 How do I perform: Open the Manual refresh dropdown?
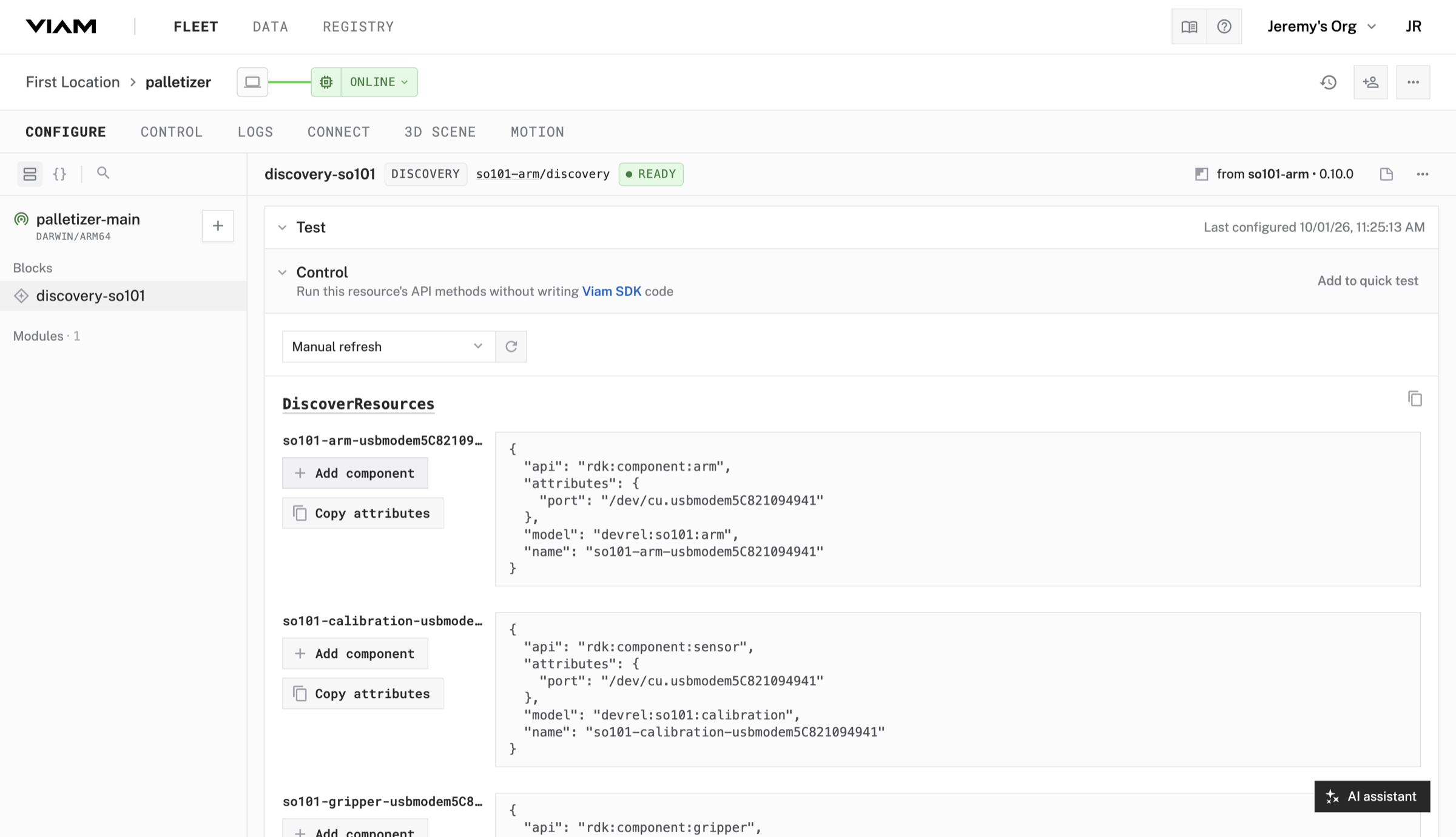388,347
